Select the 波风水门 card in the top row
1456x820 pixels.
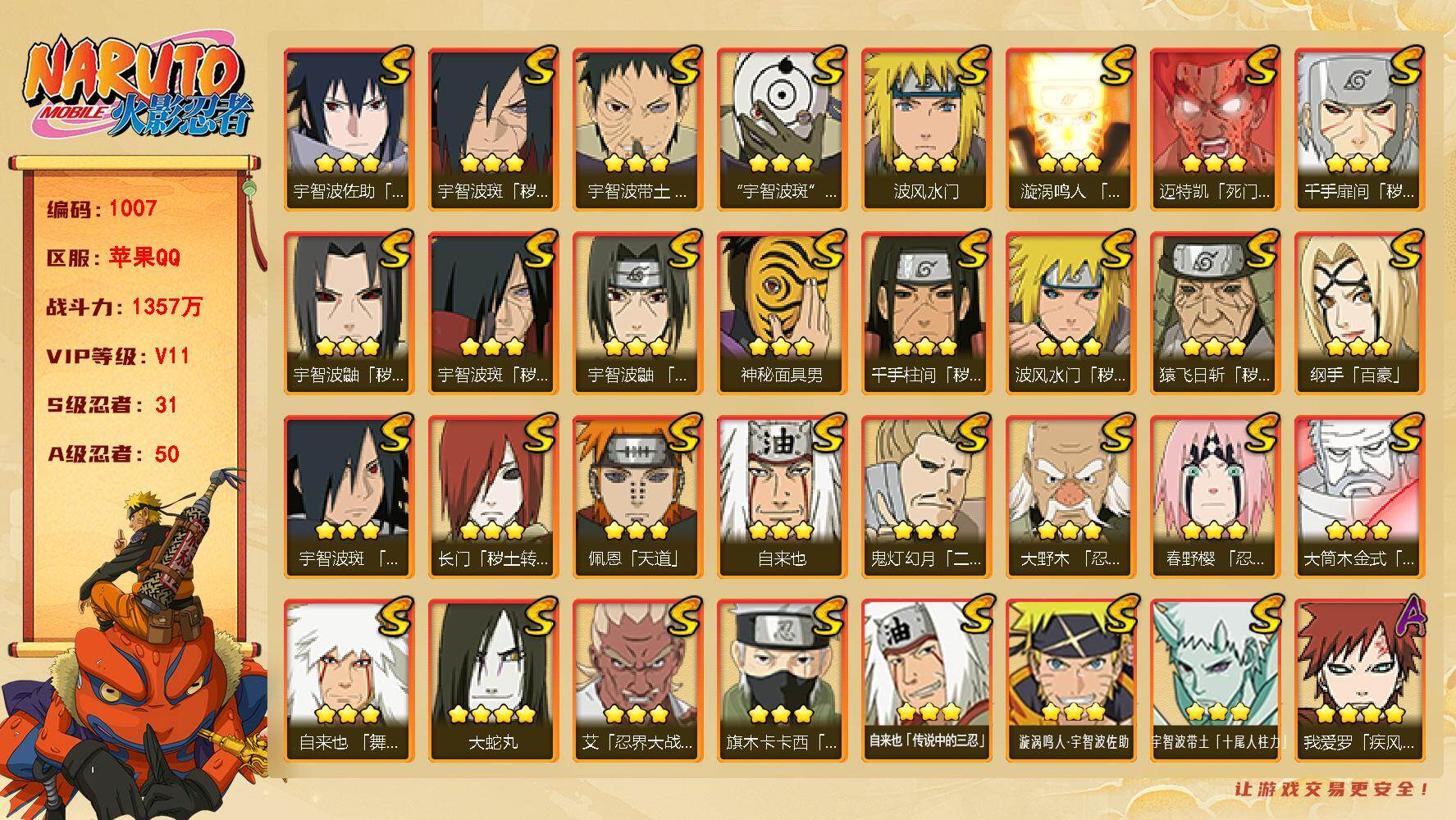[x=927, y=129]
